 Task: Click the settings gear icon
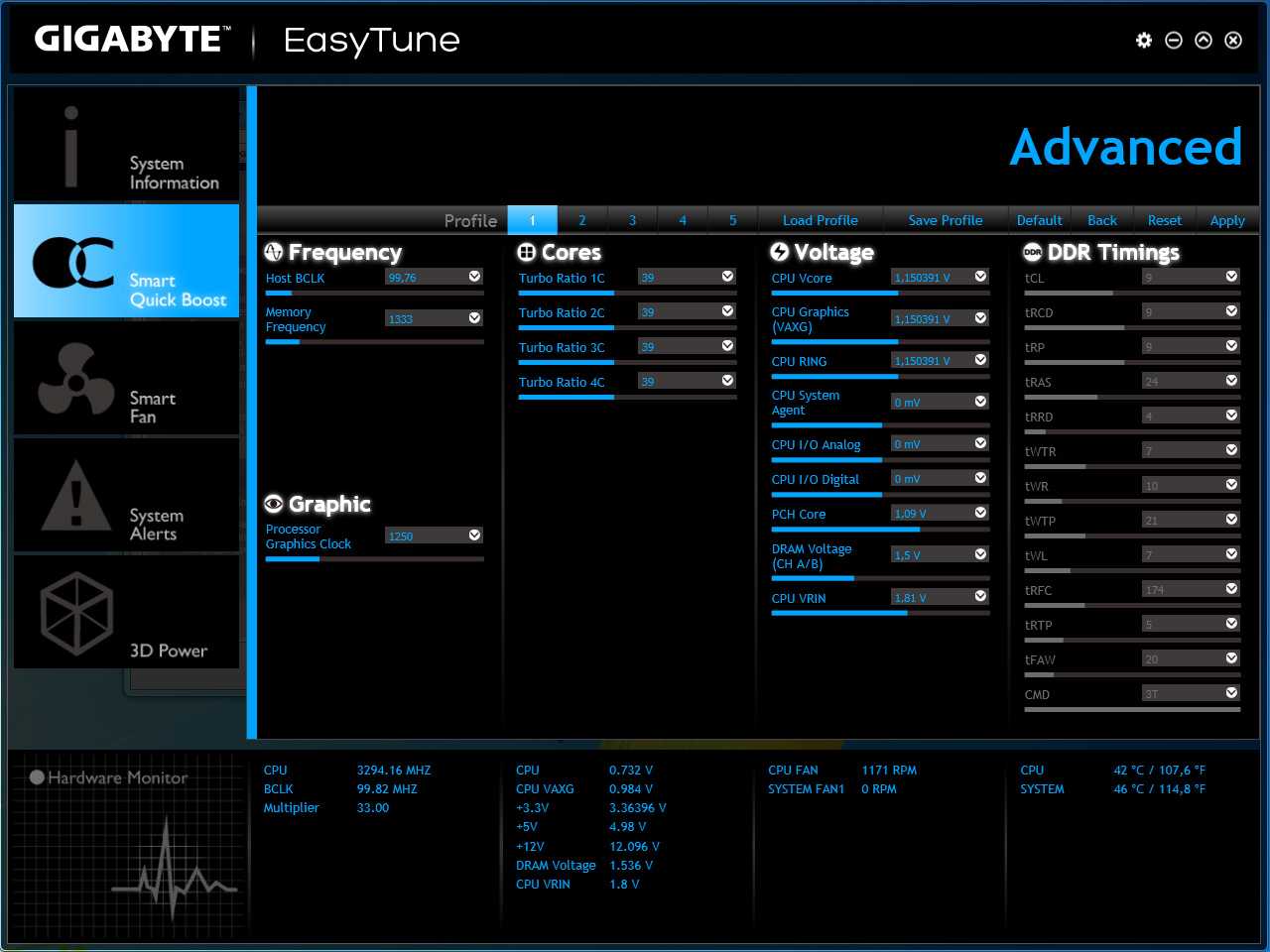(1144, 40)
